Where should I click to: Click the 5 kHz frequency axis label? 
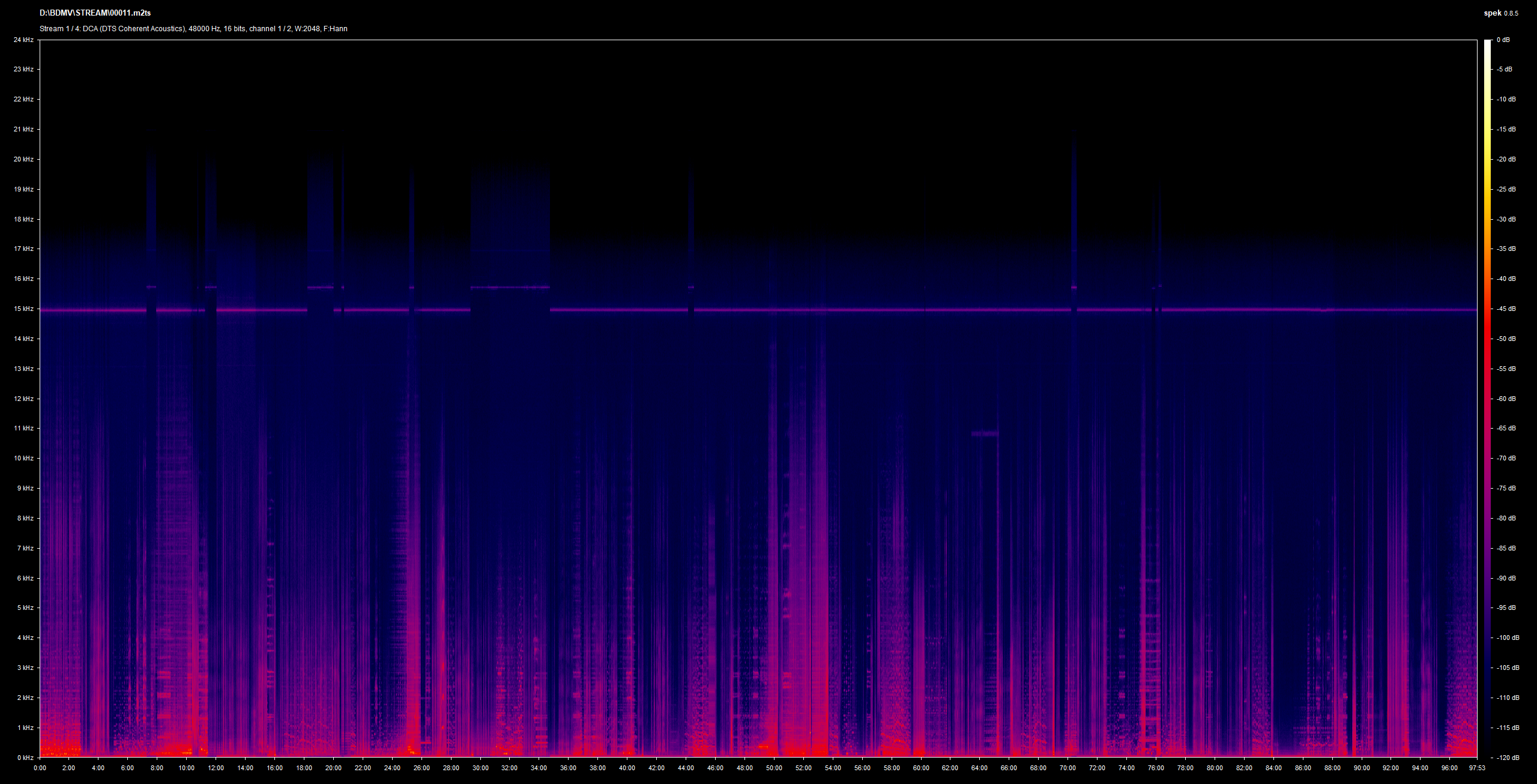click(x=25, y=608)
